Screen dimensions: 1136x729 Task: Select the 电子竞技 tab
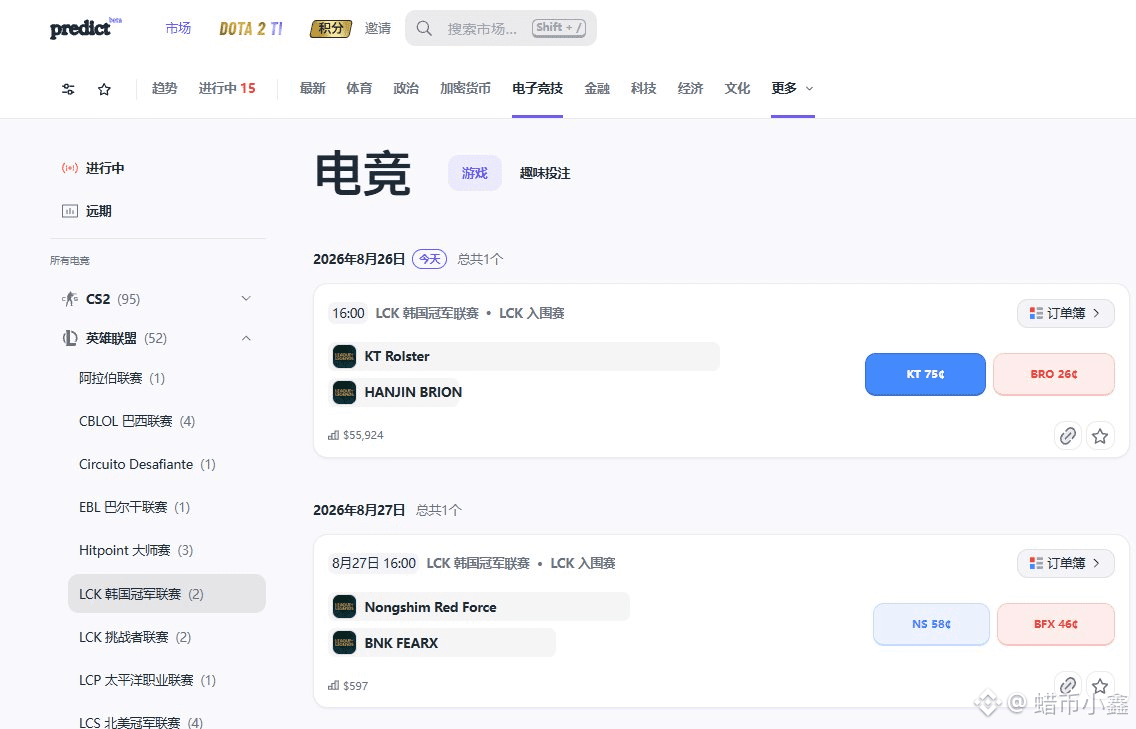click(x=538, y=88)
